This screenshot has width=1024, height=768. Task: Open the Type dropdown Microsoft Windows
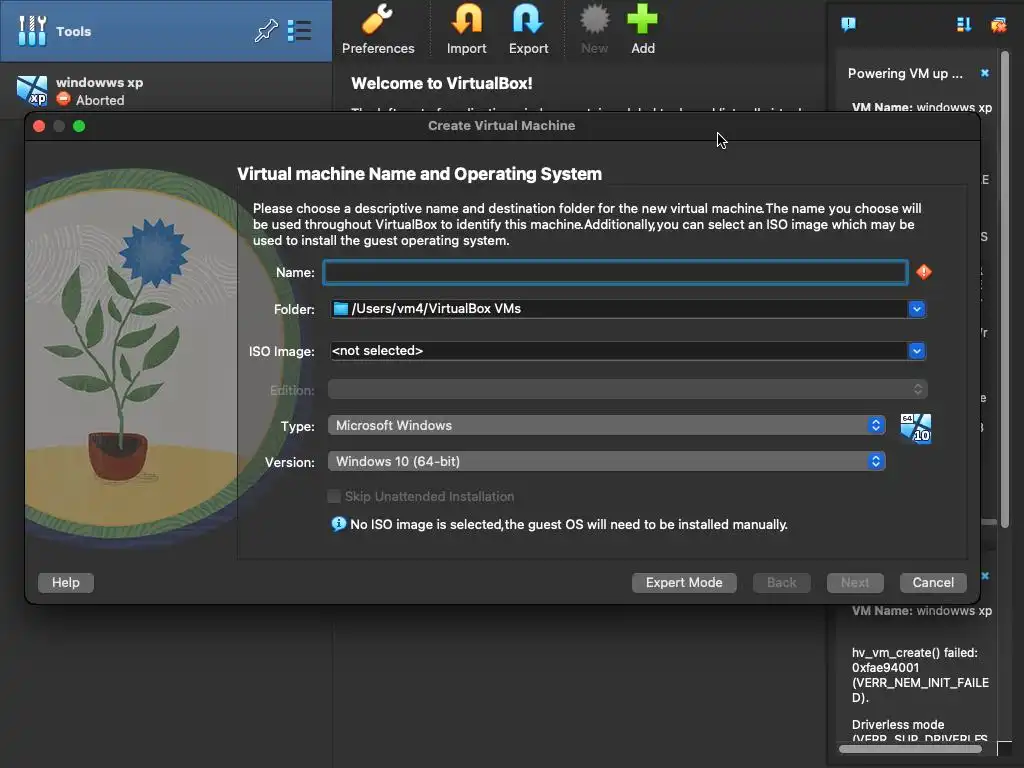pyautogui.click(x=606, y=425)
